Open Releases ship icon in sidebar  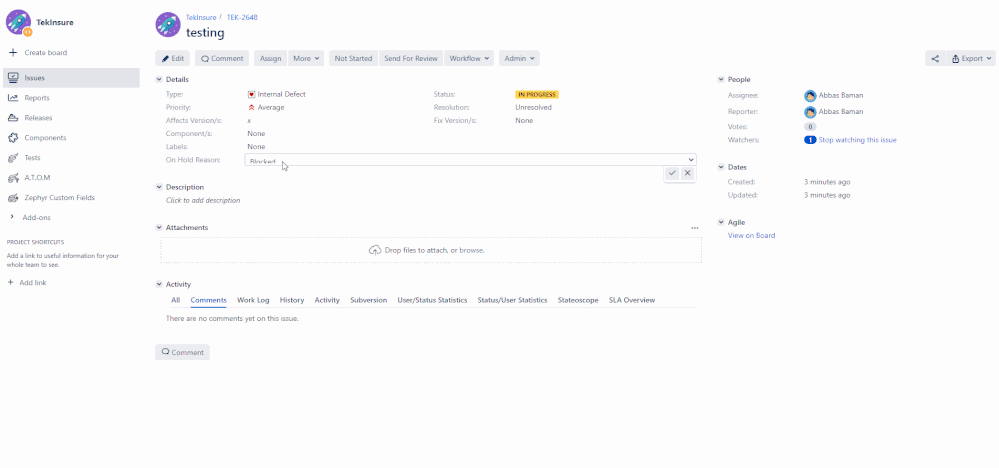coord(13,118)
